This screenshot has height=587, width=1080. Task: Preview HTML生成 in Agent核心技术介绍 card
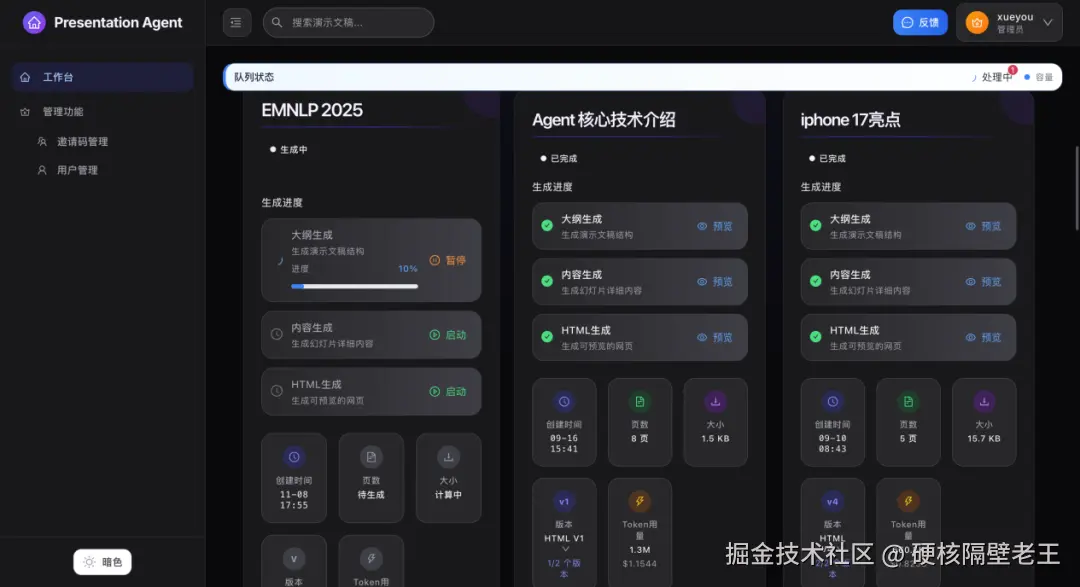714,338
